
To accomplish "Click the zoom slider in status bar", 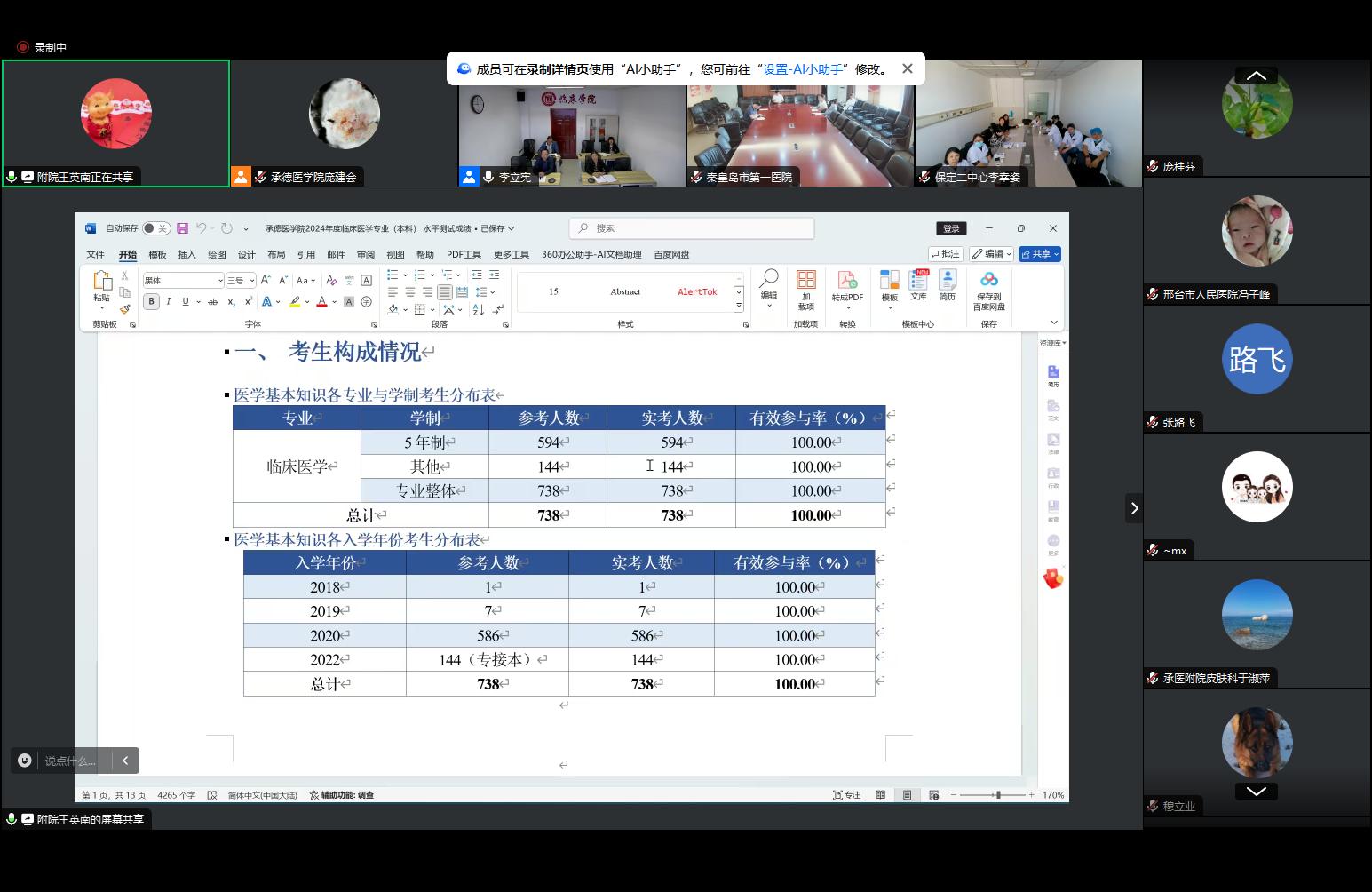I will pyautogui.click(x=998, y=795).
